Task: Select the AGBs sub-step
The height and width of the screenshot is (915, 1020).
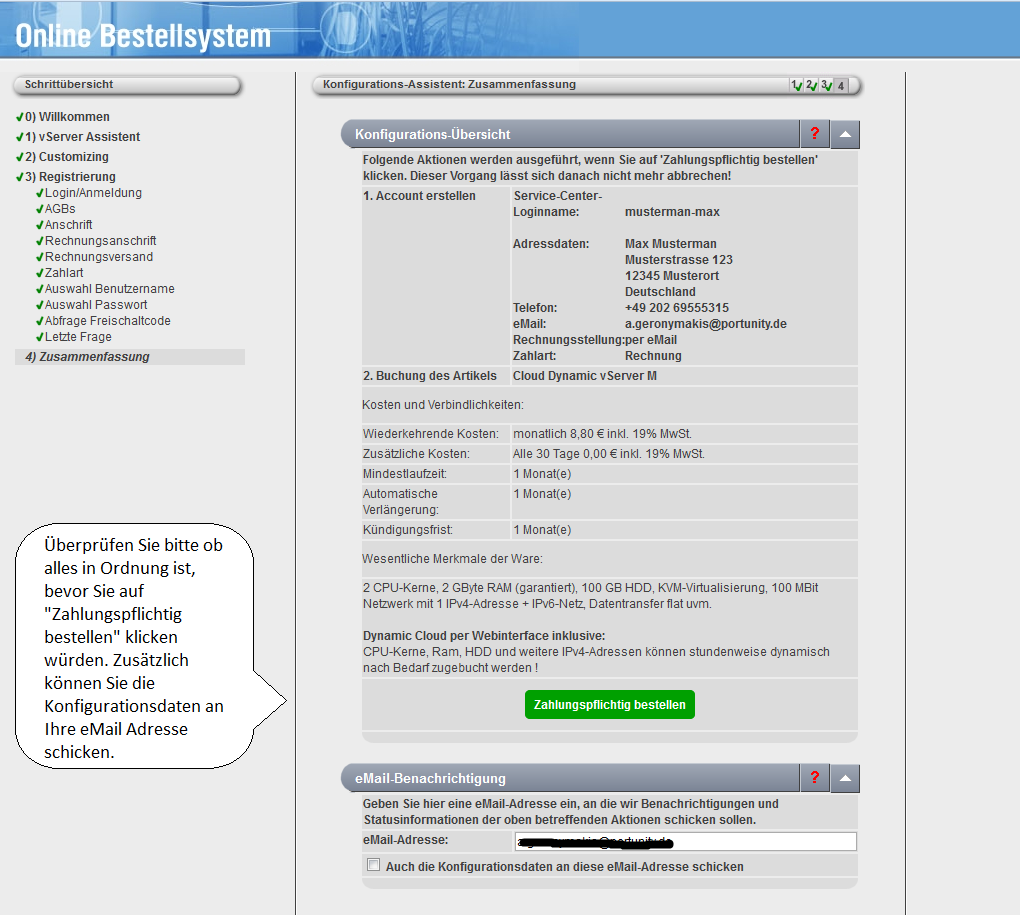Action: 60,209
